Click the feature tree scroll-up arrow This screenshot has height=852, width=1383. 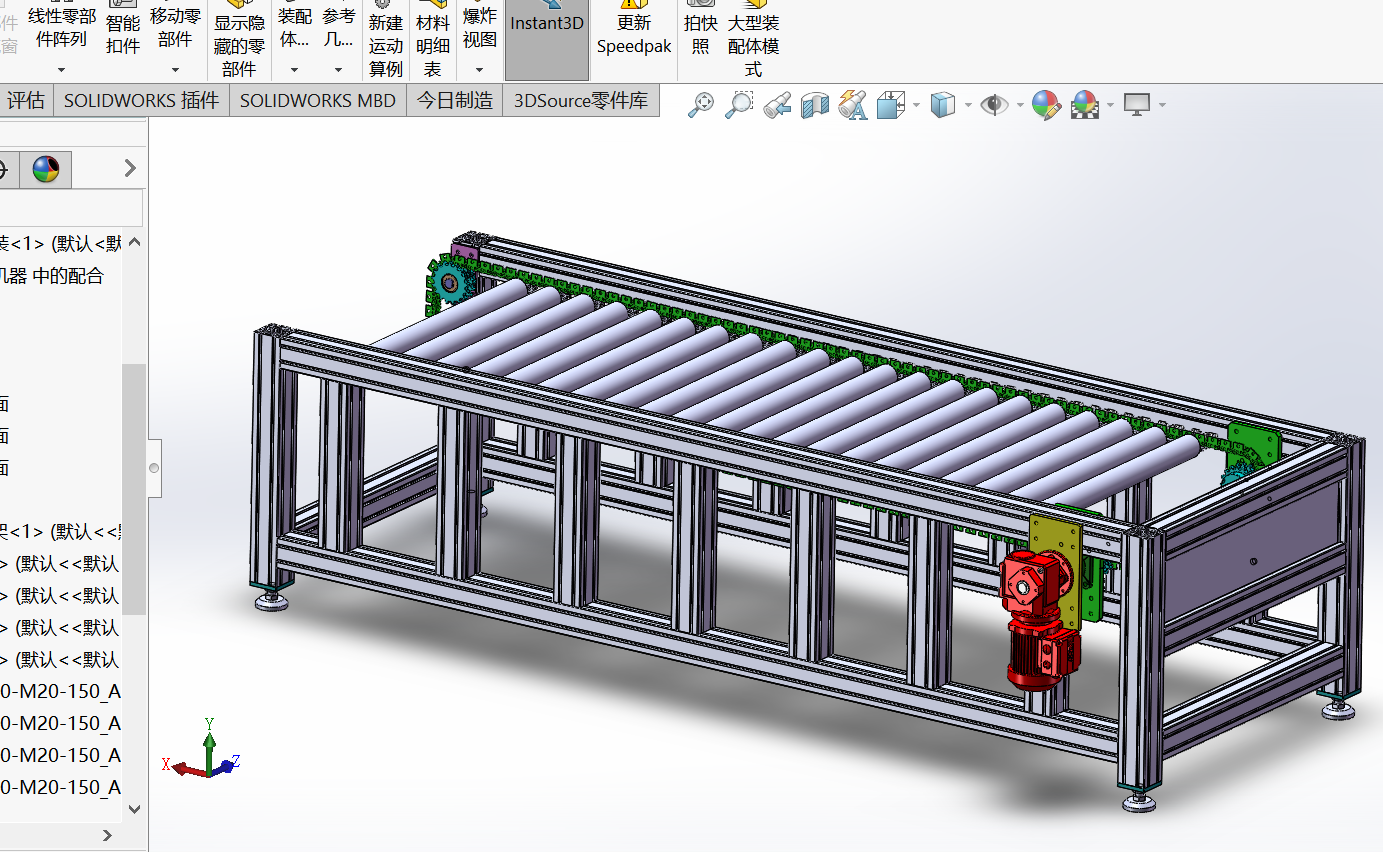click(135, 243)
